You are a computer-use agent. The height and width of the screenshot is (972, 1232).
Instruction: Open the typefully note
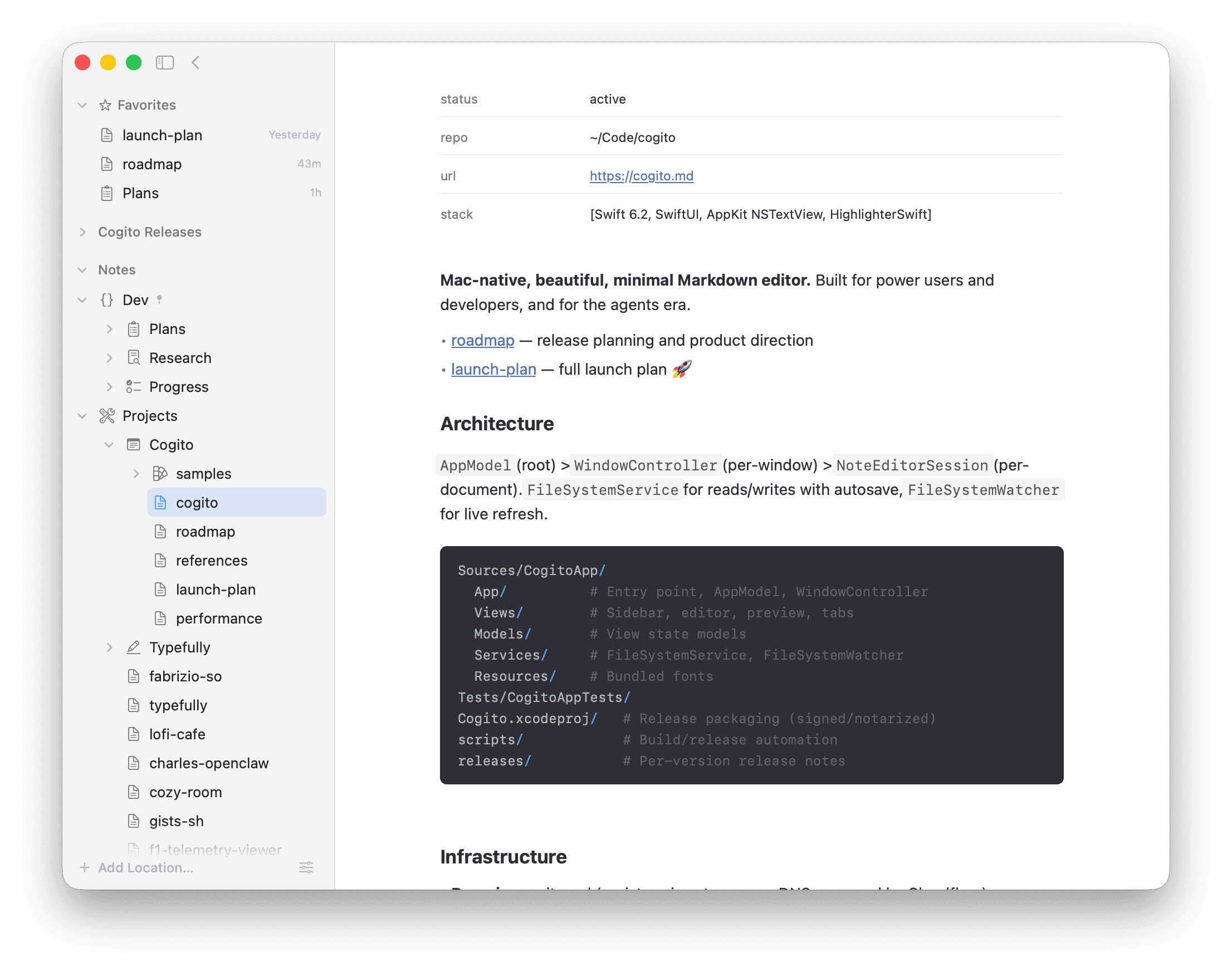tap(223, 706)
